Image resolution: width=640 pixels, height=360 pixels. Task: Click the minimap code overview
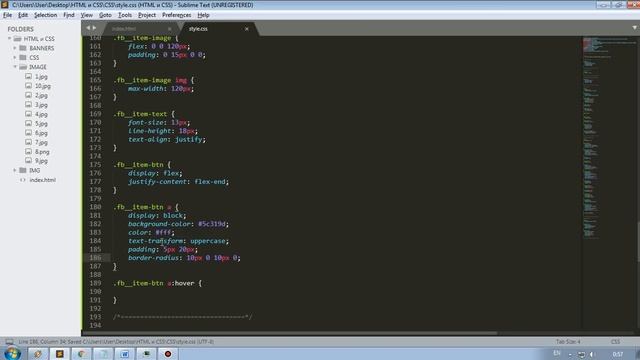click(x=609, y=137)
